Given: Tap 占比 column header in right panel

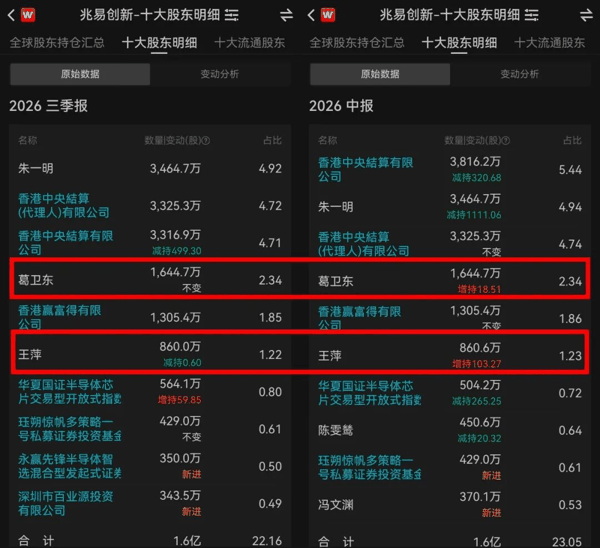Looking at the screenshot, I should (x=572, y=141).
